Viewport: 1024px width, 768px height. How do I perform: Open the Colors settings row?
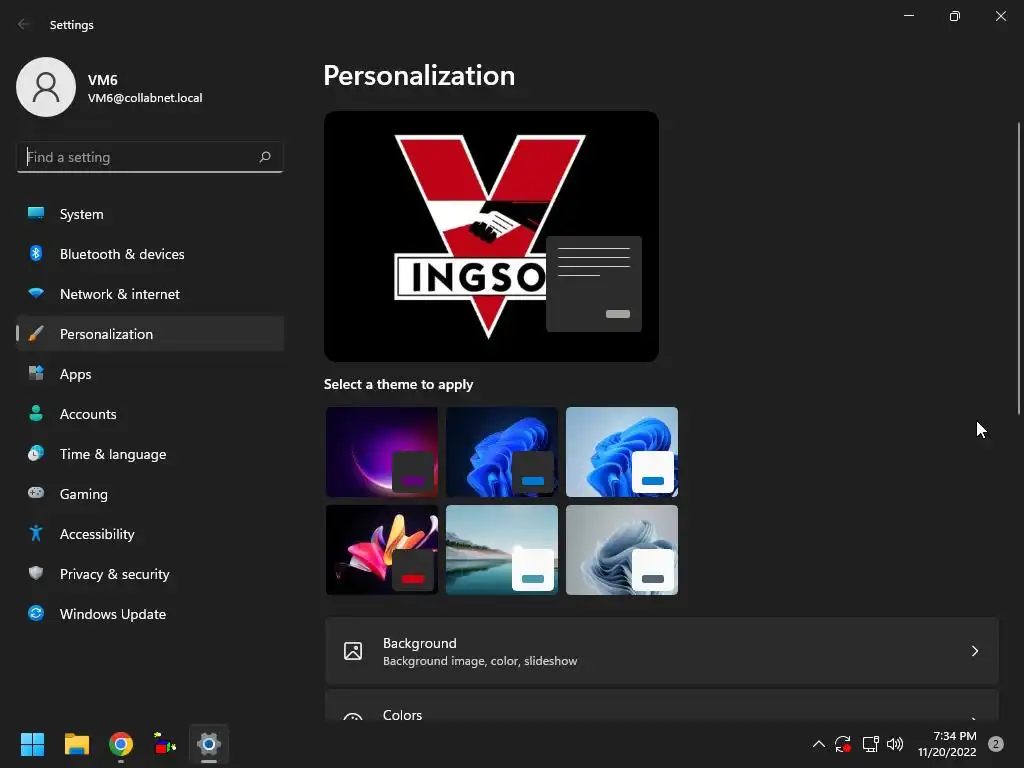662,706
